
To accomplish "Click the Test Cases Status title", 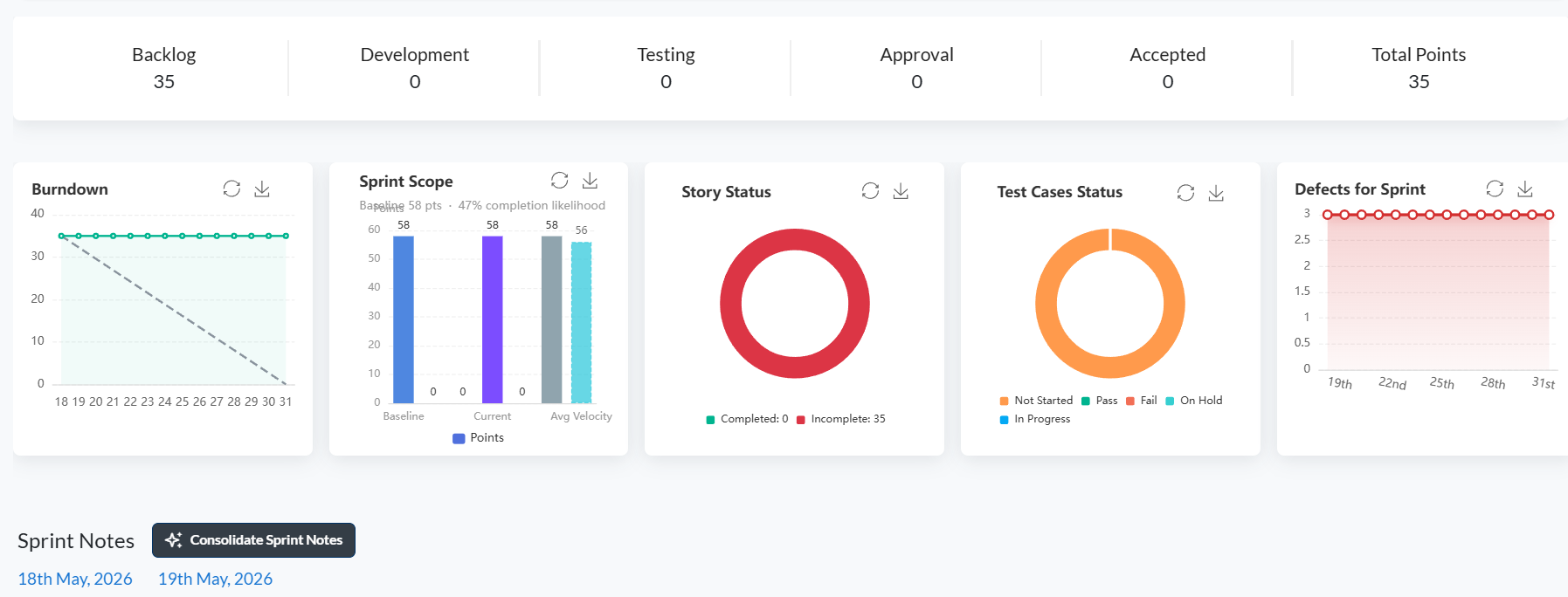I will click(1060, 192).
